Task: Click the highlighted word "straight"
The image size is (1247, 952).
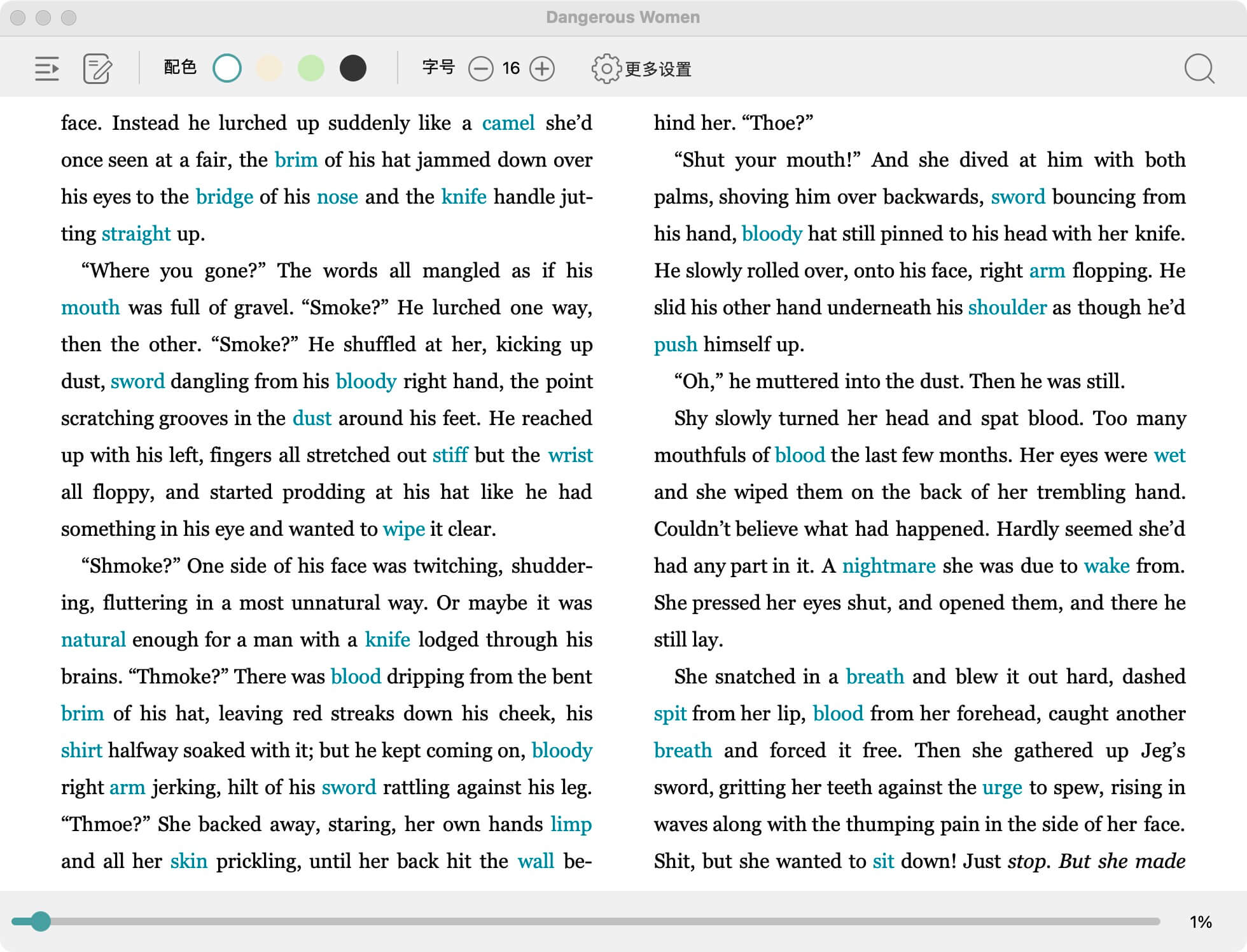Action: pos(136,234)
